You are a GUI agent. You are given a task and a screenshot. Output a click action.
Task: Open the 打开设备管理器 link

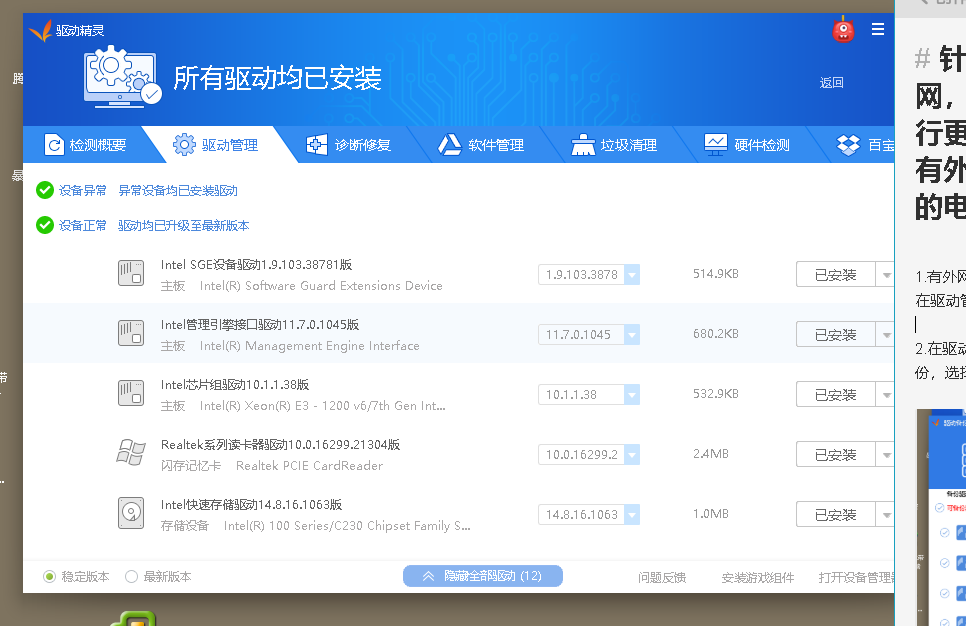tap(856, 577)
